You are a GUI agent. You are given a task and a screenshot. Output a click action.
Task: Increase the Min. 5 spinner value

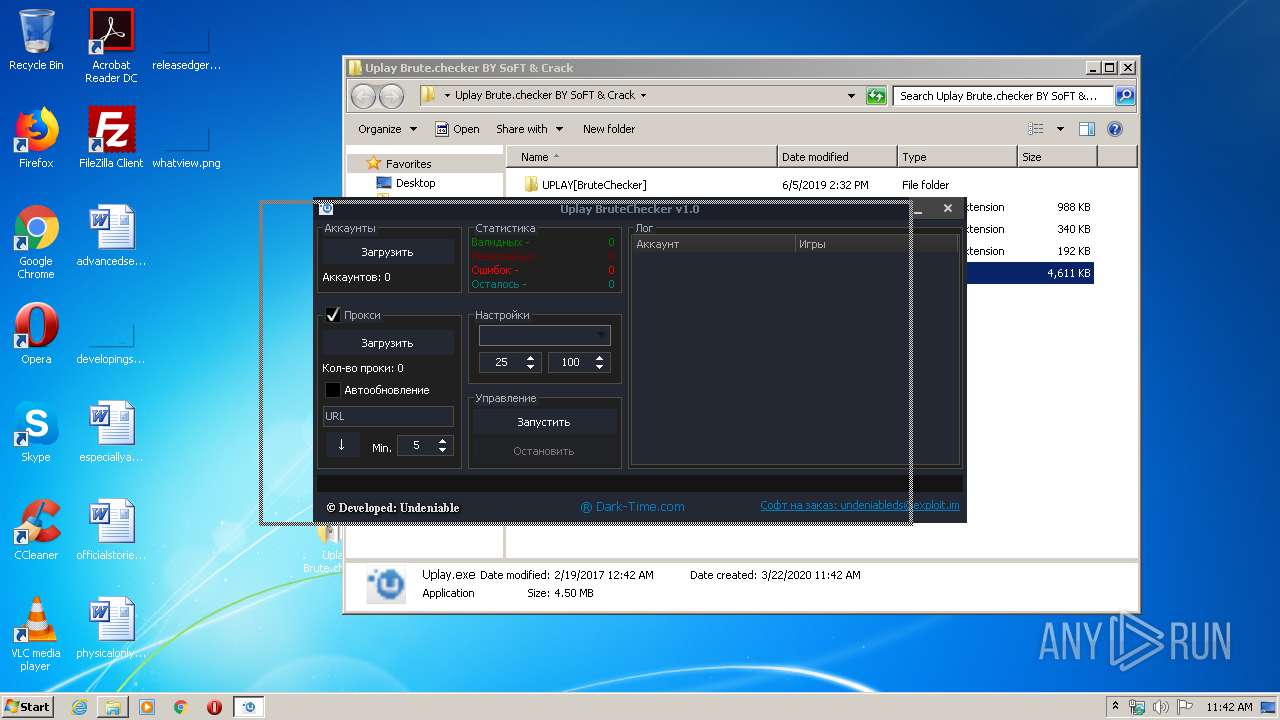pos(442,441)
